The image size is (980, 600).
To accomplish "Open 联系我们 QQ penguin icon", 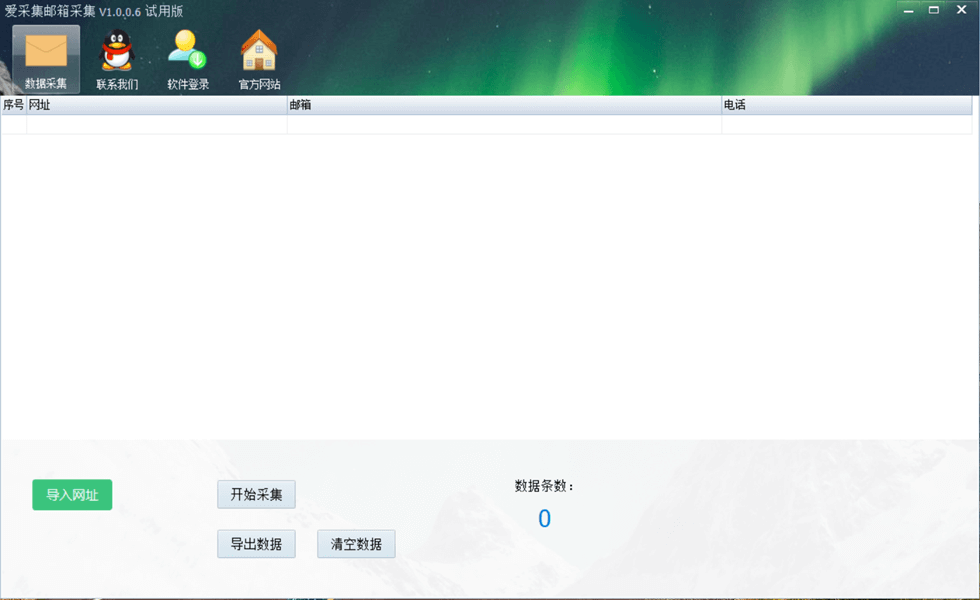I will 117,59.
